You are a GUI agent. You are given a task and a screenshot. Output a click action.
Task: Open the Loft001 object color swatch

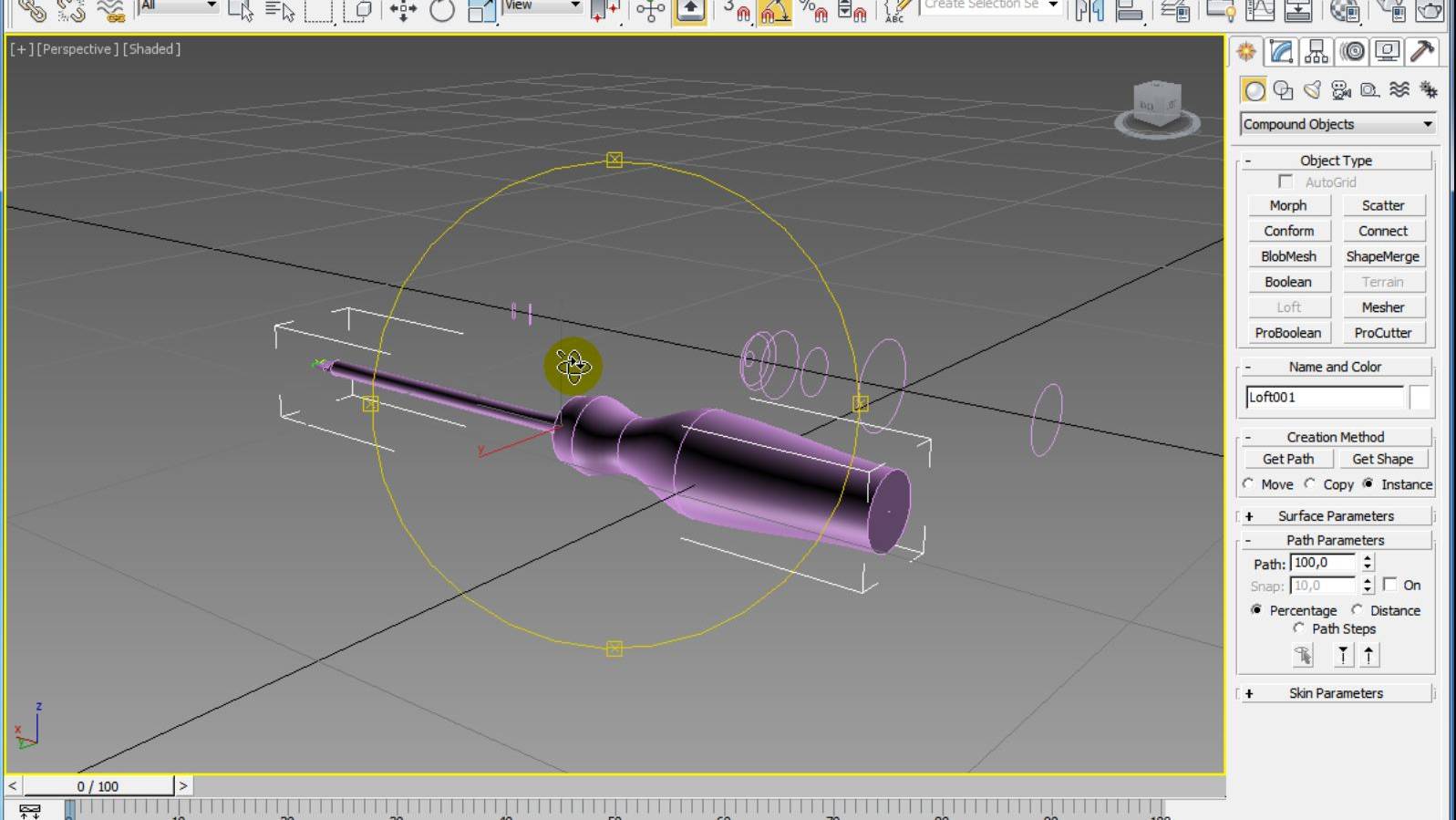click(1420, 397)
